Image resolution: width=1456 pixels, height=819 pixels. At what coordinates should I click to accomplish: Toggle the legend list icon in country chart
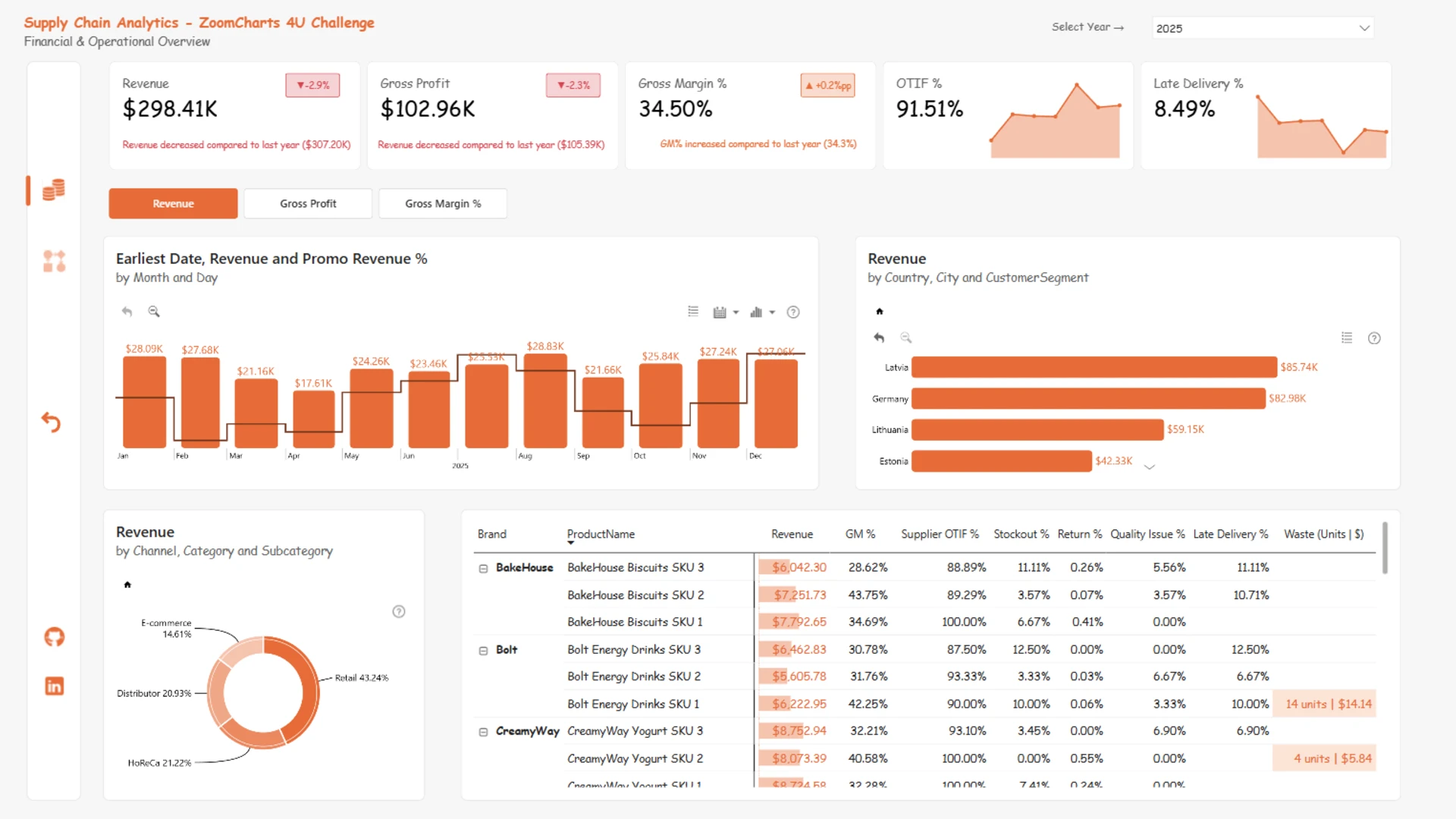click(x=1347, y=338)
